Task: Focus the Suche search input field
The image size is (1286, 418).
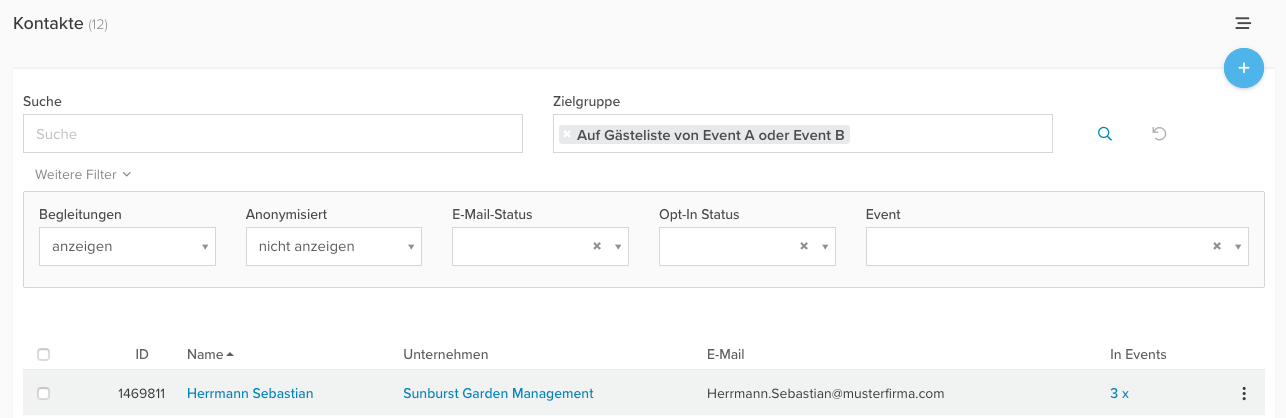Action: coord(272,134)
